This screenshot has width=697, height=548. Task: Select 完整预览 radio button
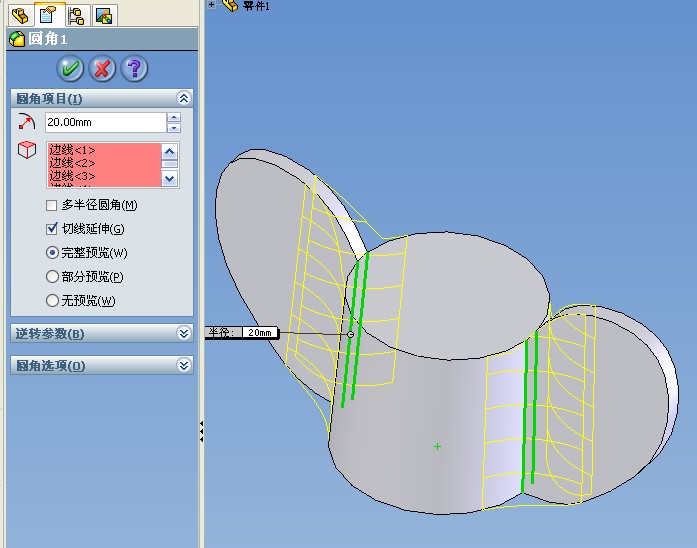pyautogui.click(x=52, y=253)
